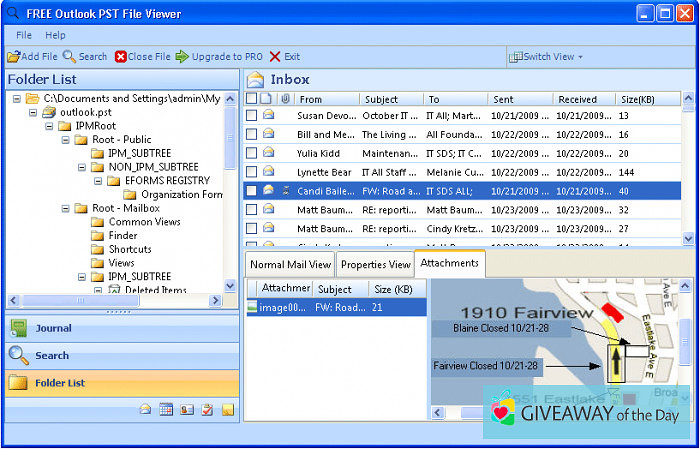Switch to the Properties View tab
The image size is (700, 449).
pos(374,265)
